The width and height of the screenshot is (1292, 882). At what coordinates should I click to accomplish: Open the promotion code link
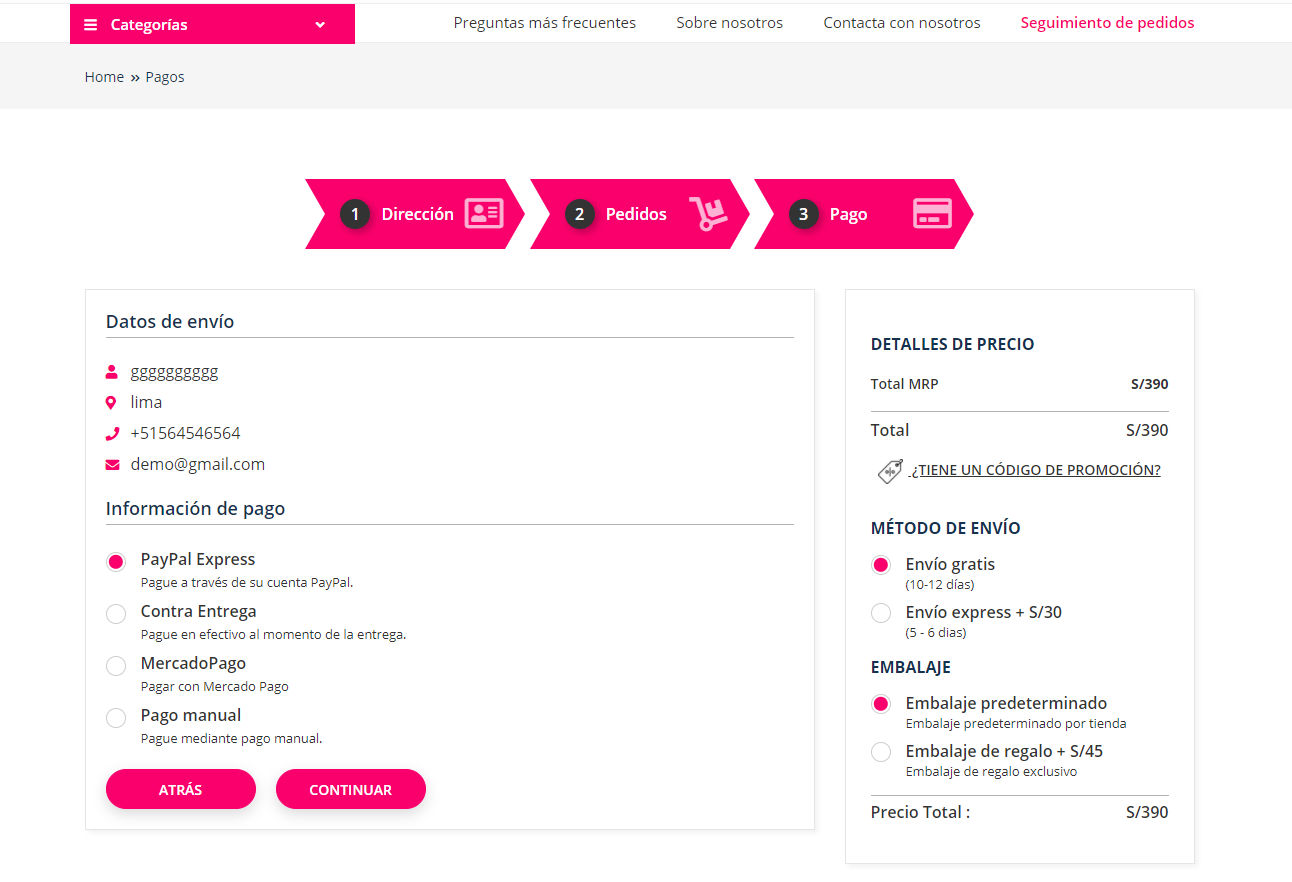tap(1035, 470)
